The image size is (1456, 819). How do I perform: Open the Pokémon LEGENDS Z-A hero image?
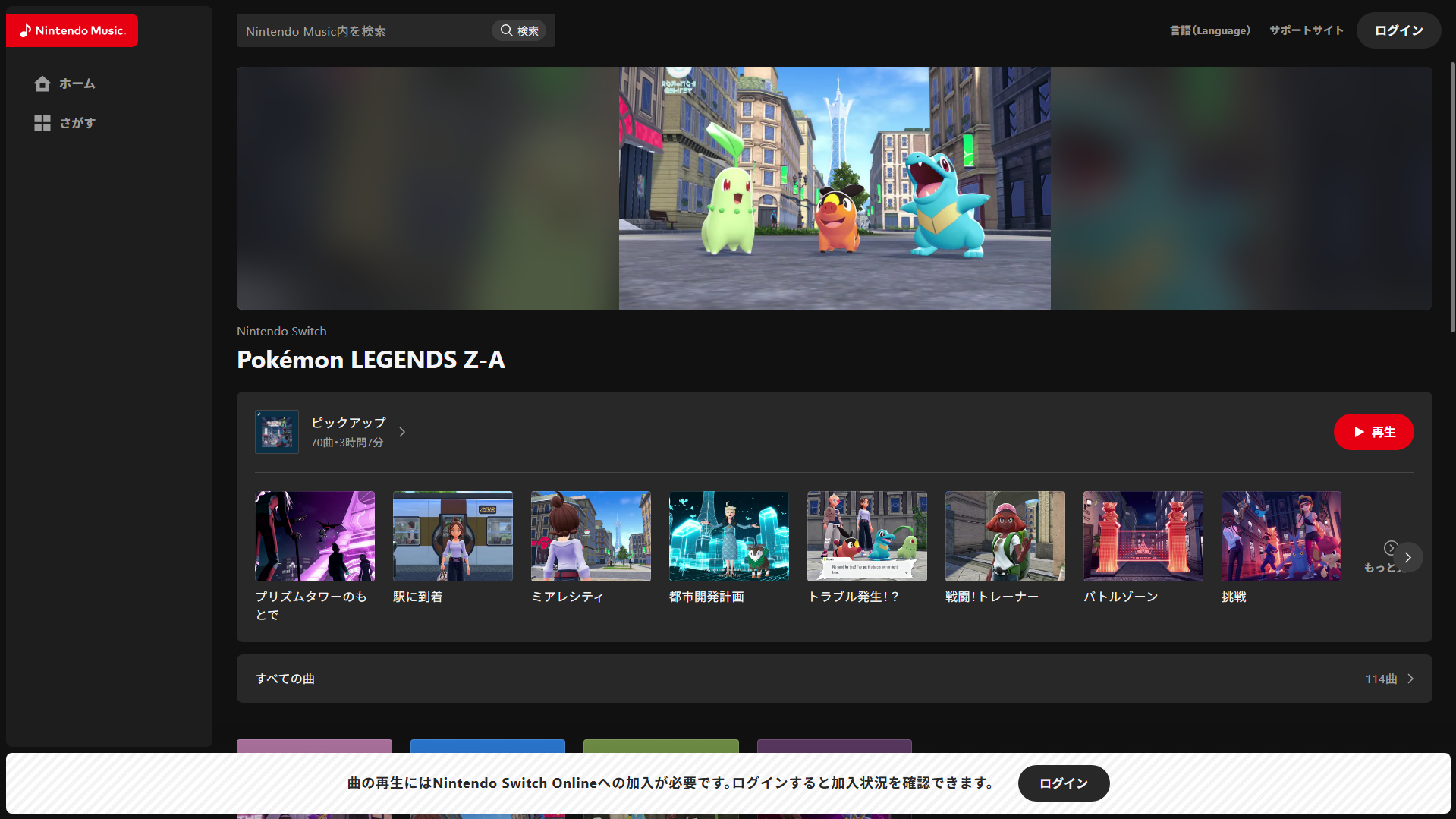tap(835, 188)
